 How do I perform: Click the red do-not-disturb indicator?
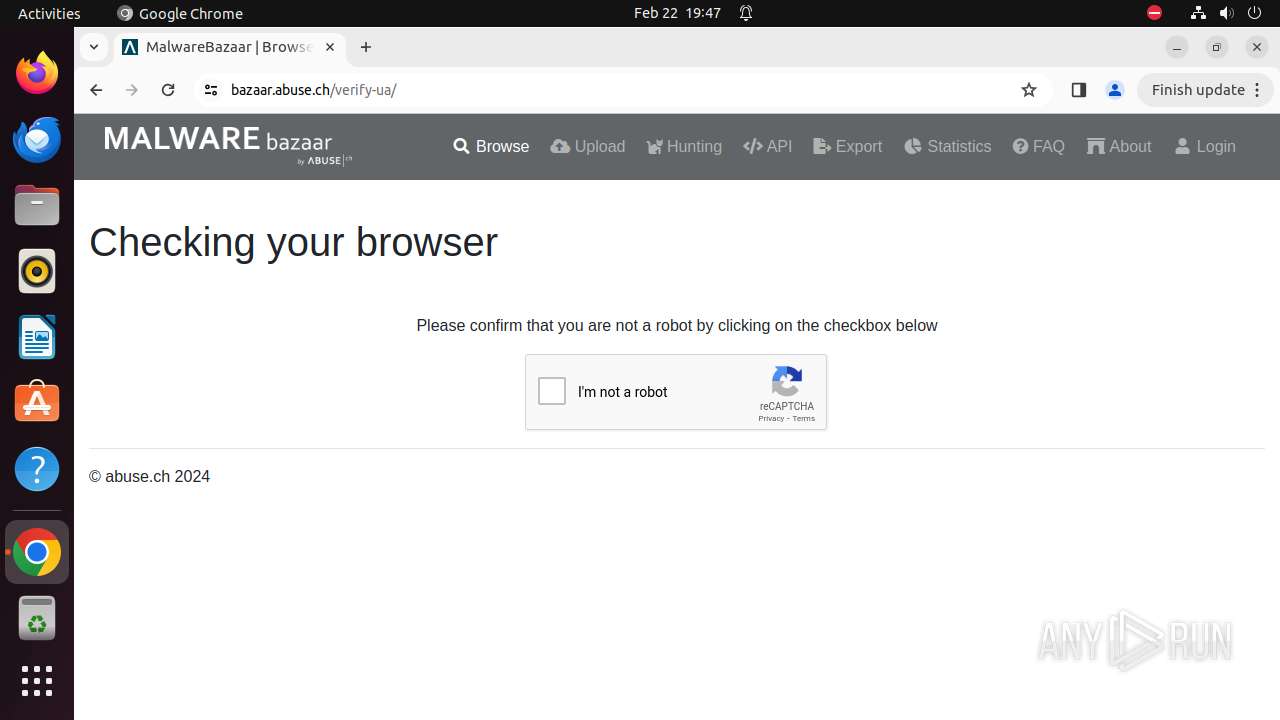click(x=1154, y=13)
